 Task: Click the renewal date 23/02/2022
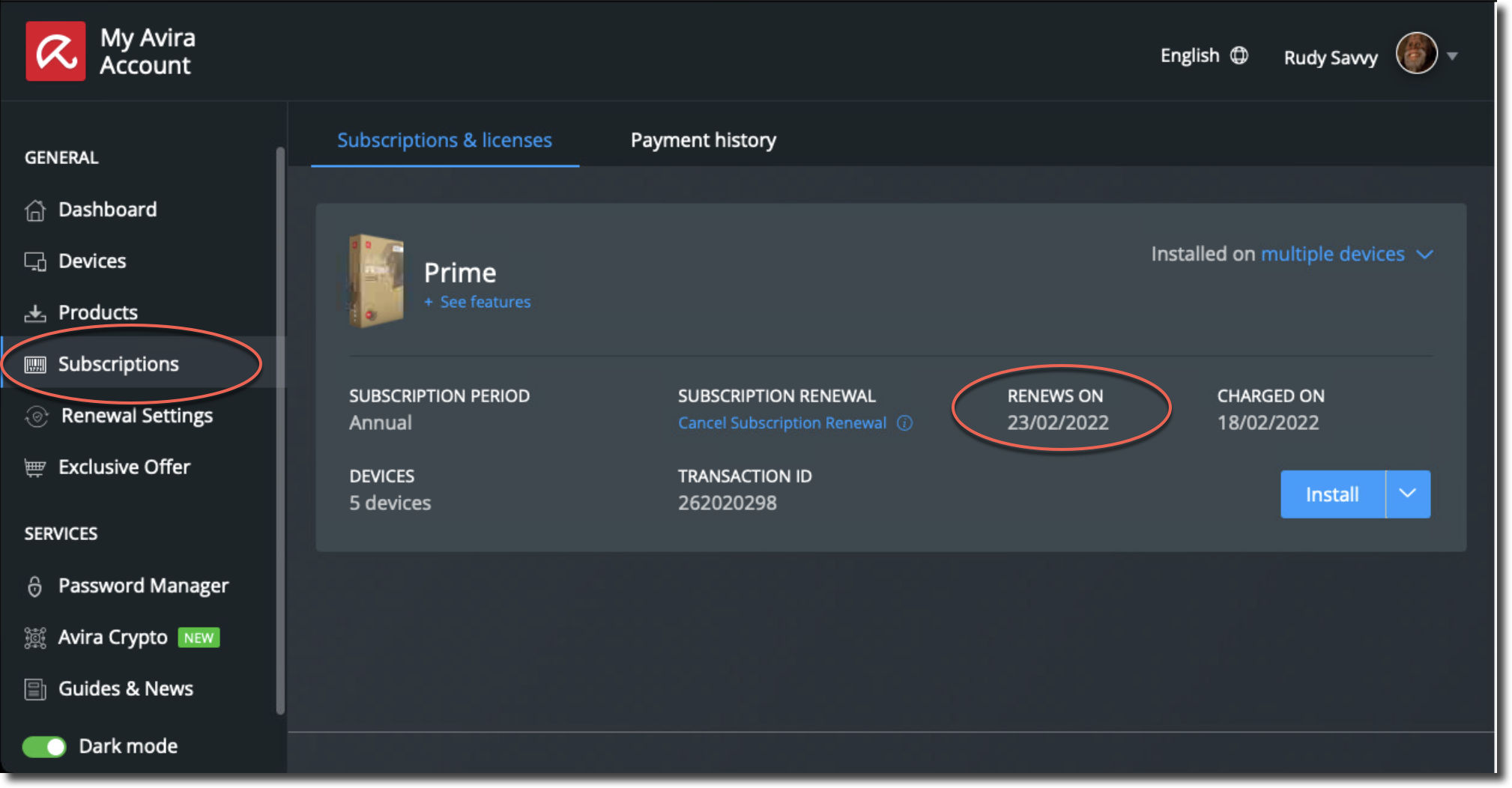pos(1057,423)
